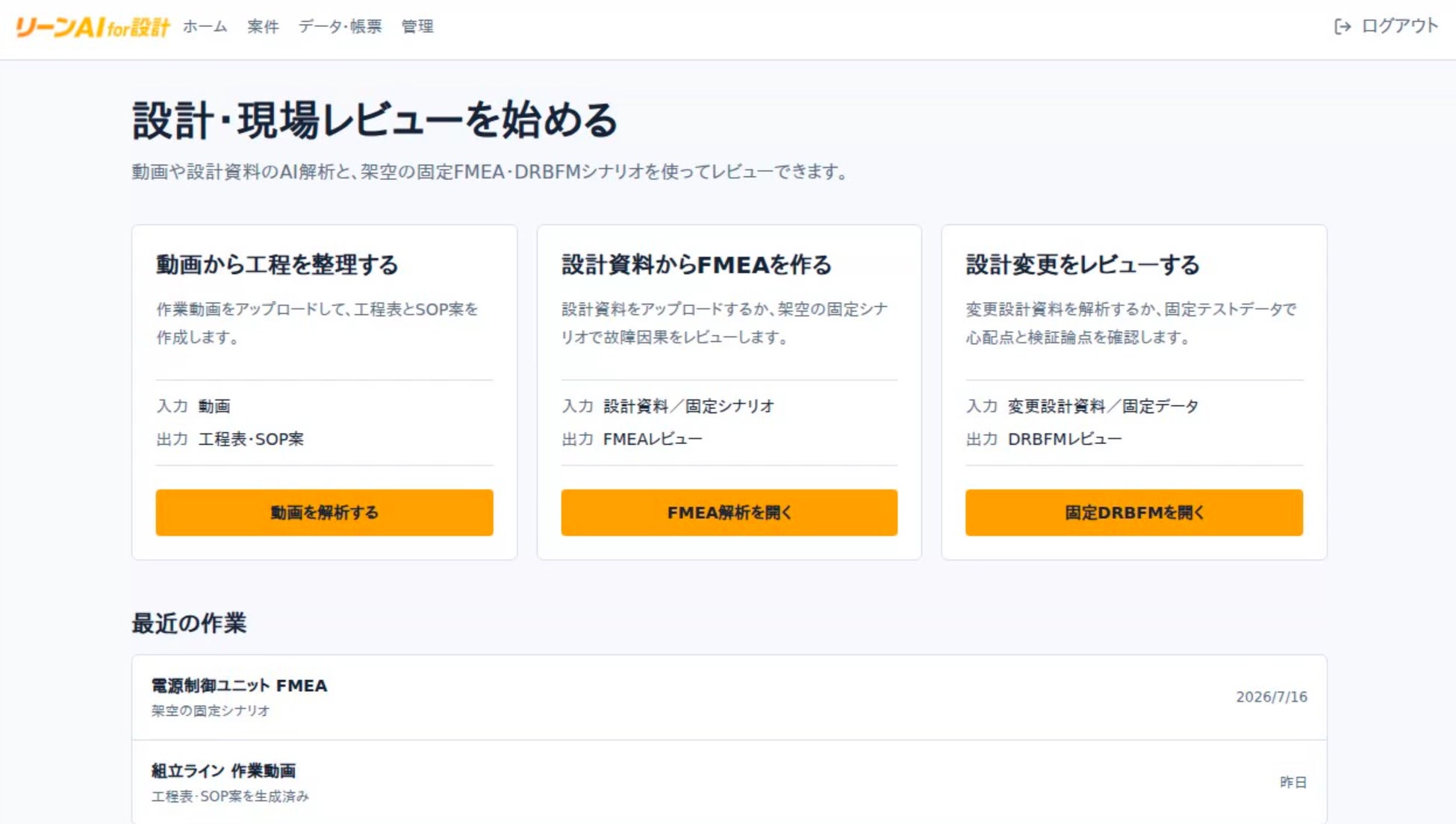Open recent item 組立ライン 作業動画
1456x824 pixels.
[729, 782]
